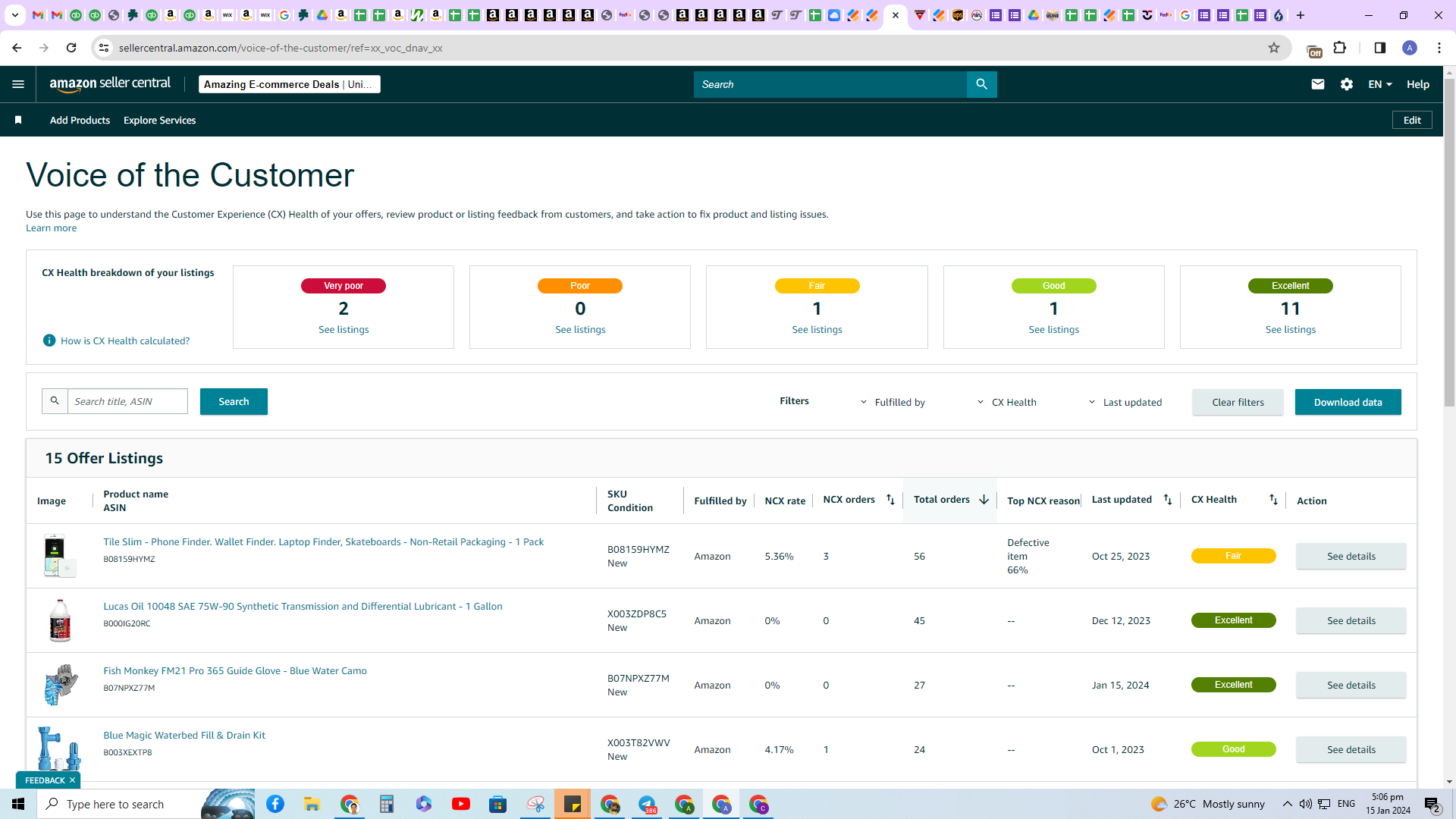Open Explore Services in navigation bar
The width and height of the screenshot is (1456, 819).
coord(159,120)
